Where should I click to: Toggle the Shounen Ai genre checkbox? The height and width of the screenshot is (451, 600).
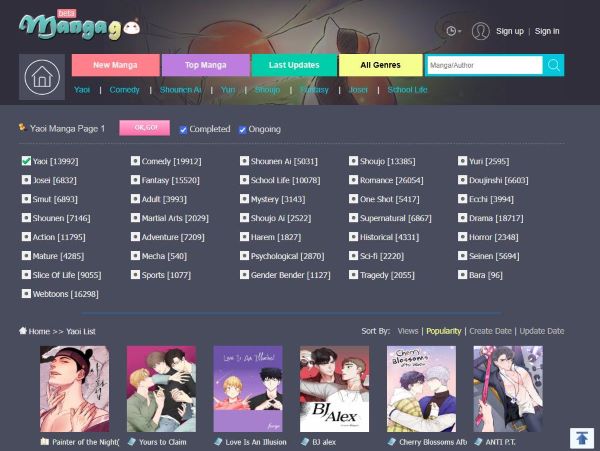[244, 161]
